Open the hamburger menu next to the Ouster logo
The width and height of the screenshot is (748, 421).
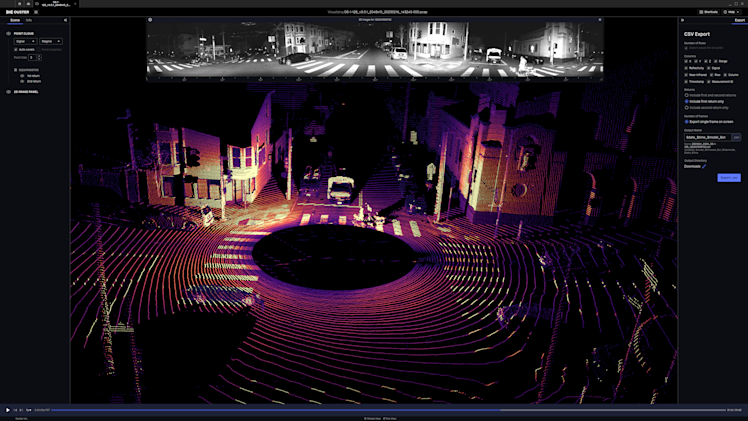(36, 12)
